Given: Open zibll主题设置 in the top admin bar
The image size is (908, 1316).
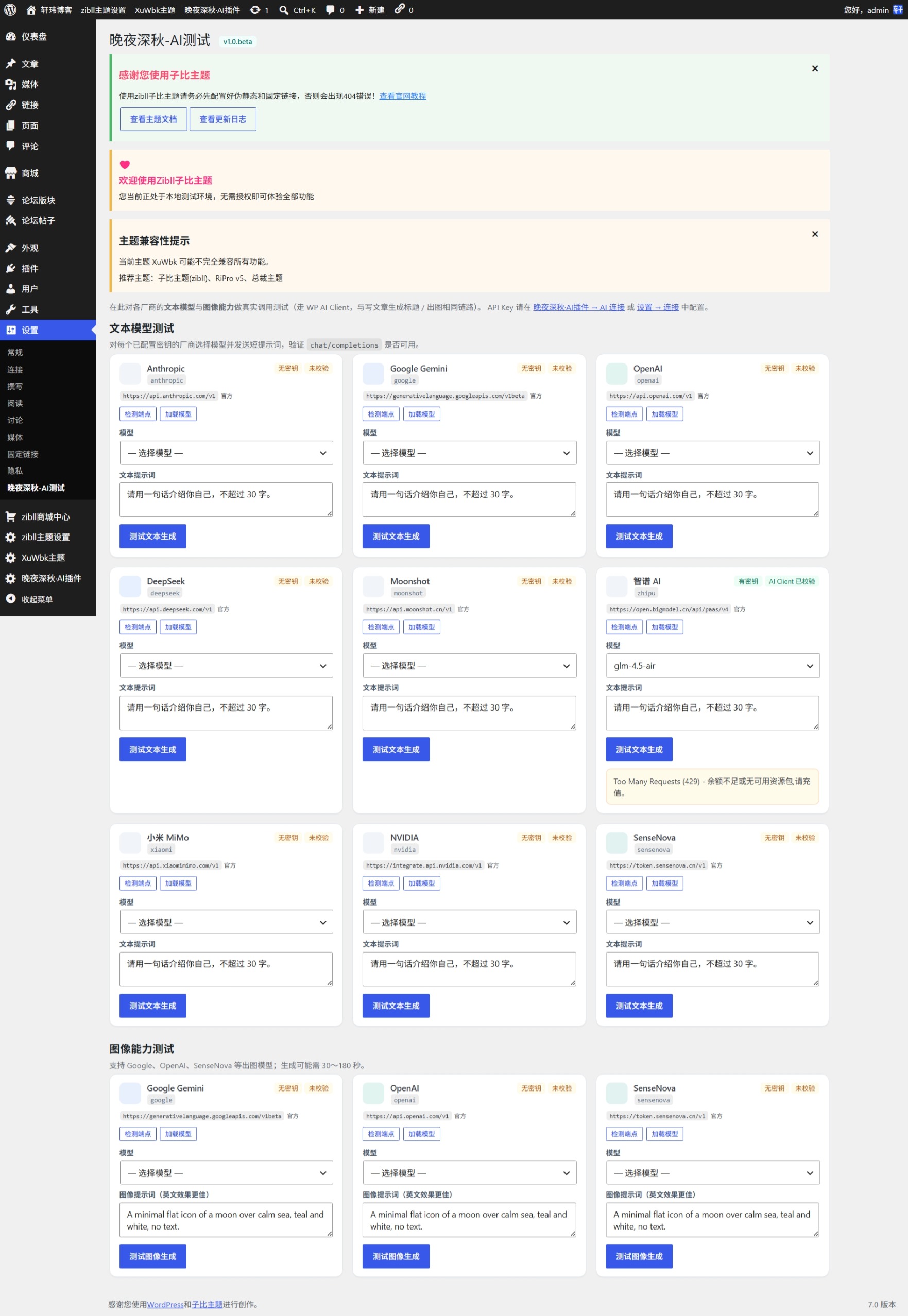Looking at the screenshot, I should [103, 10].
